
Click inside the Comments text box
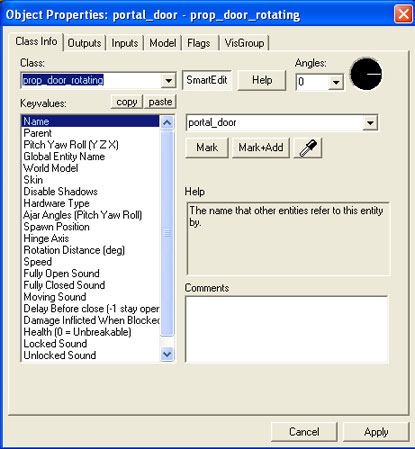coord(287,329)
